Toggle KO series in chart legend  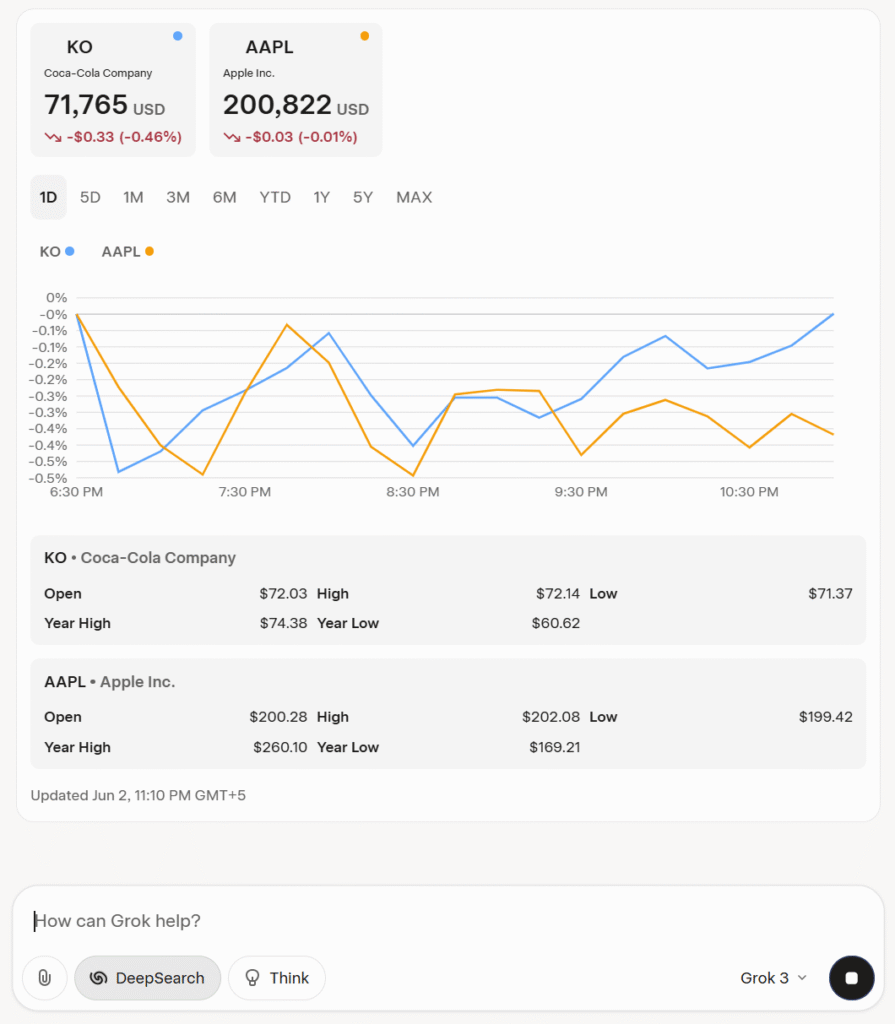[57, 251]
